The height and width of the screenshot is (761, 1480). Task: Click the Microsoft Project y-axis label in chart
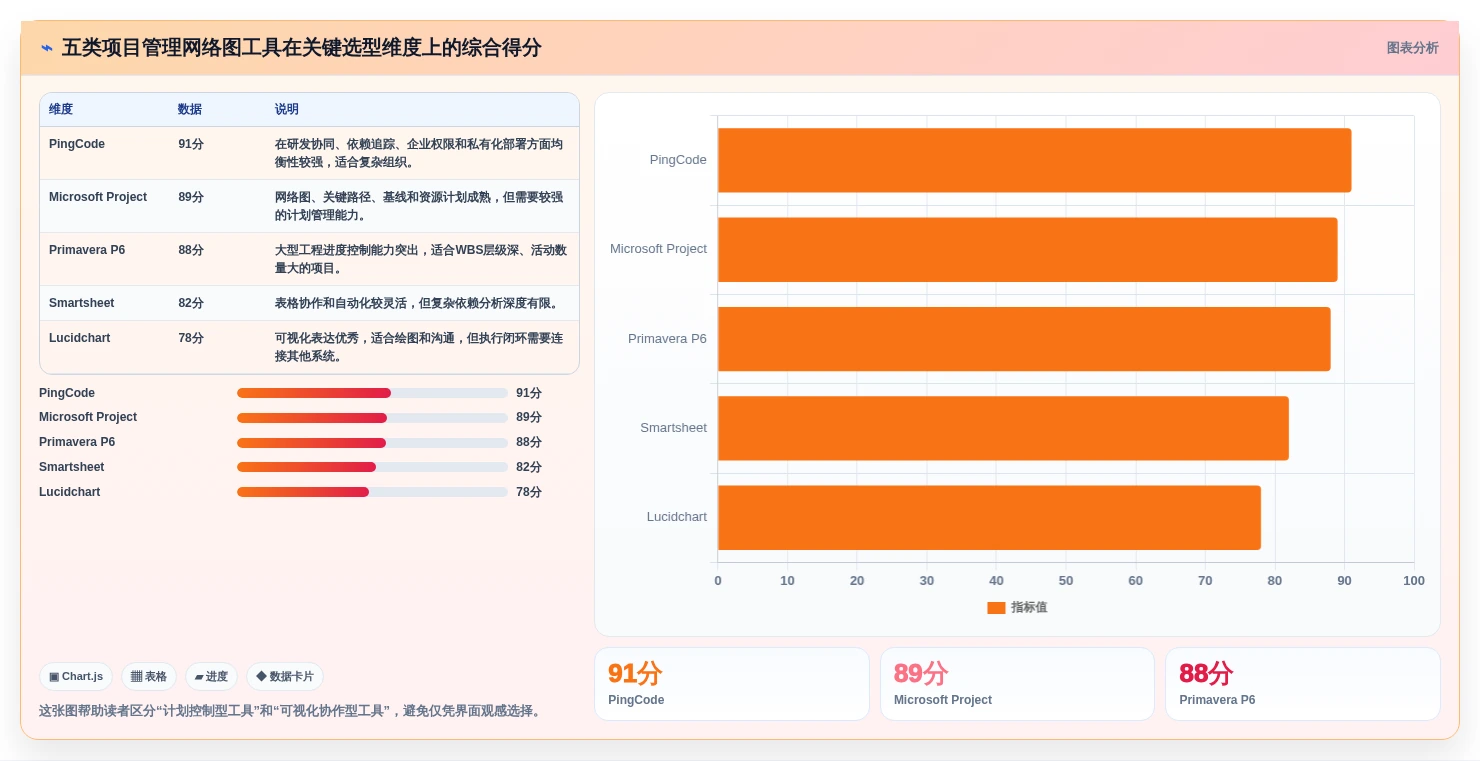coord(658,249)
